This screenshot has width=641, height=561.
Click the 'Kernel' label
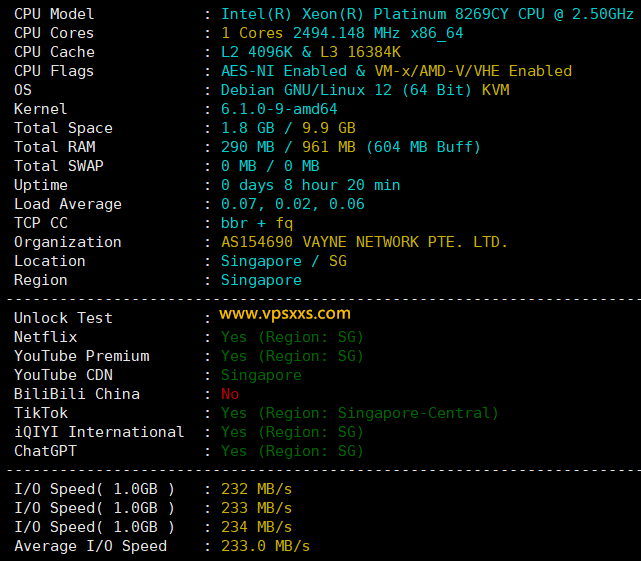pyautogui.click(x=40, y=109)
